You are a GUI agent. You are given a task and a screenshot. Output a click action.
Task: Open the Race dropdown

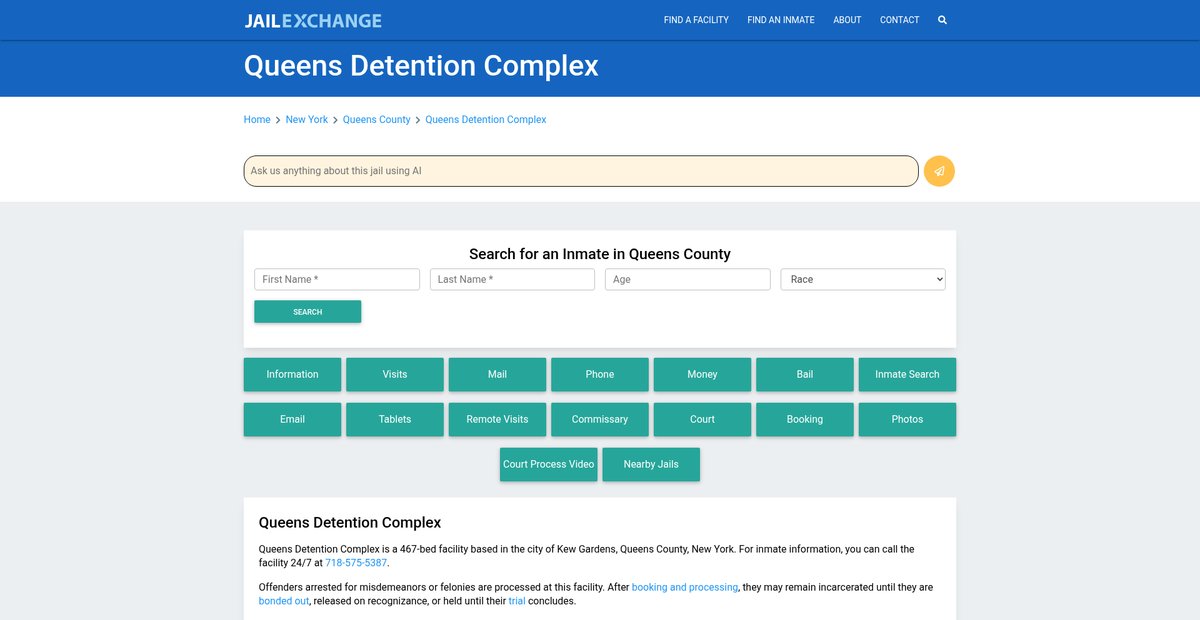[862, 280]
